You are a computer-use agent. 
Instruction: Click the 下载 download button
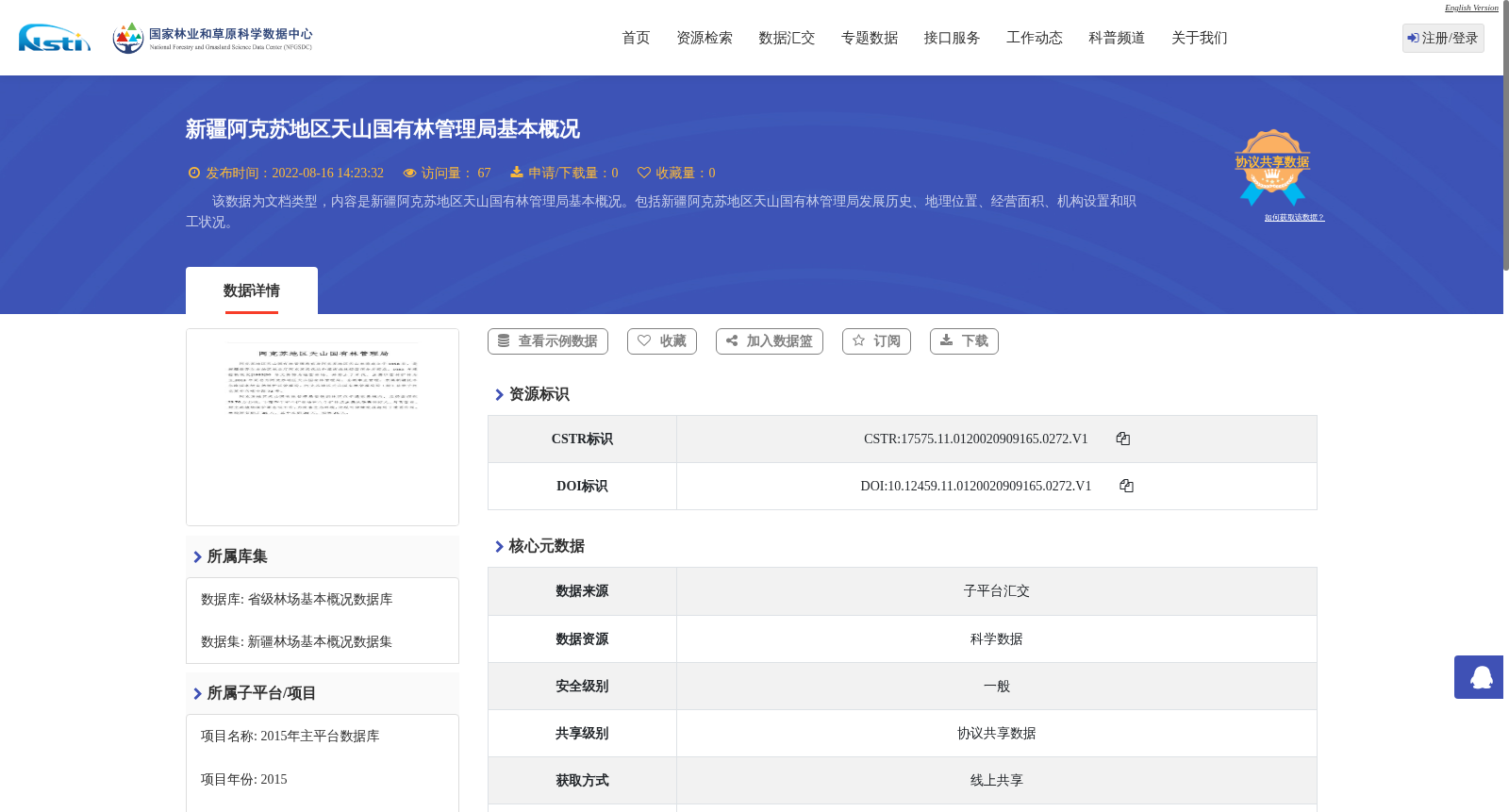[x=964, y=341]
